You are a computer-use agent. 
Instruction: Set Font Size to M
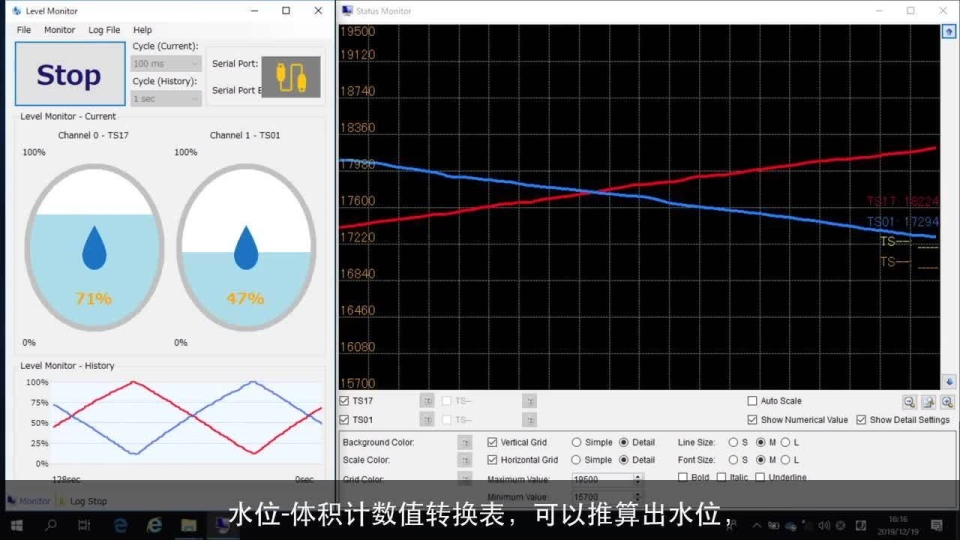[x=760, y=460]
